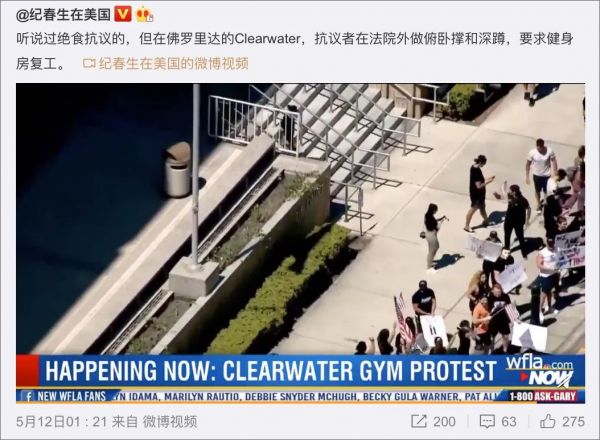
Task: Open the 纪春生在美国的微博视频 link
Action: click(174, 63)
